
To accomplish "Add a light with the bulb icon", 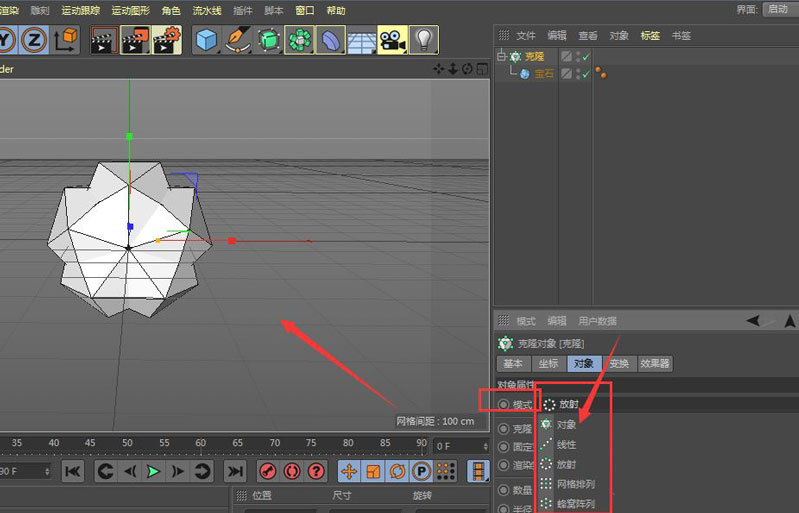I will click(x=424, y=40).
